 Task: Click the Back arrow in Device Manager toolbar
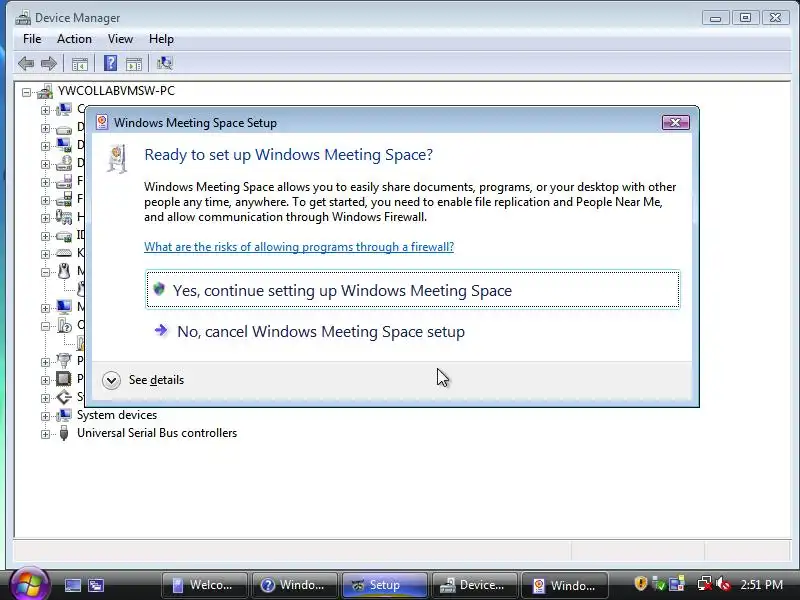coord(26,63)
